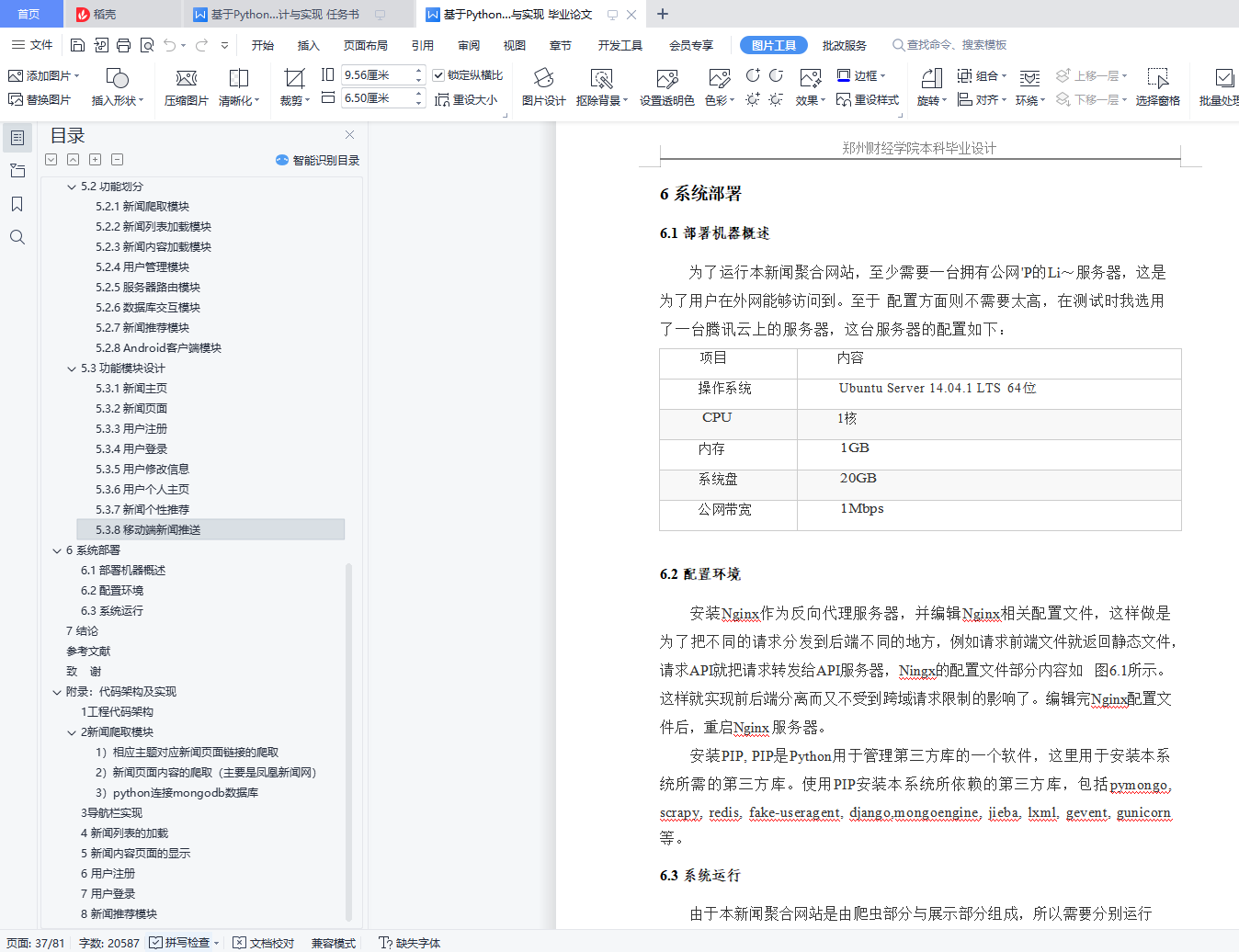The width and height of the screenshot is (1239, 952).
Task: Jump to 参考文献 in the outline
Action: (88, 652)
